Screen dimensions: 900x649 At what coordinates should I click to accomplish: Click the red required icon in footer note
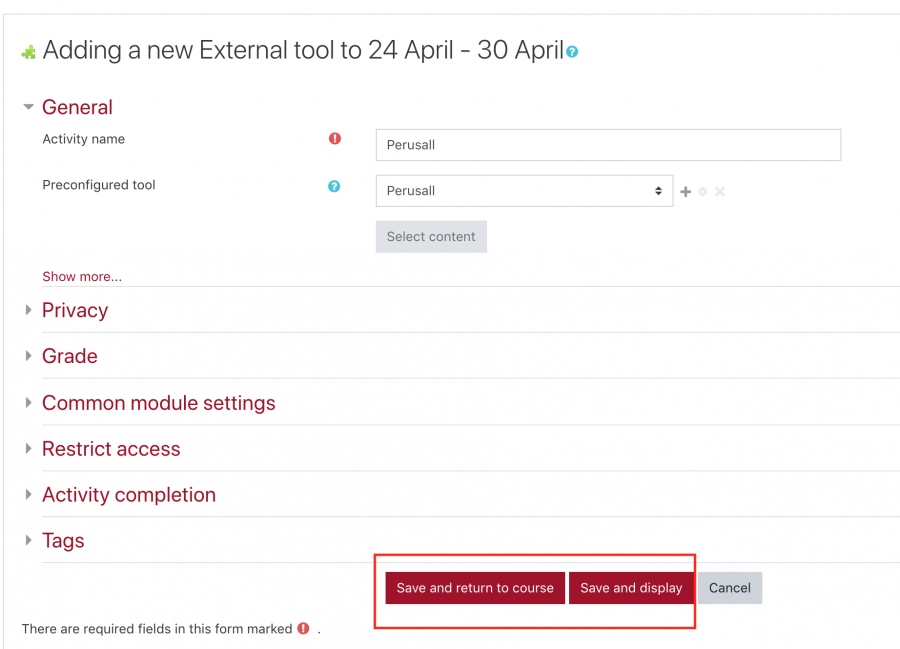(304, 628)
